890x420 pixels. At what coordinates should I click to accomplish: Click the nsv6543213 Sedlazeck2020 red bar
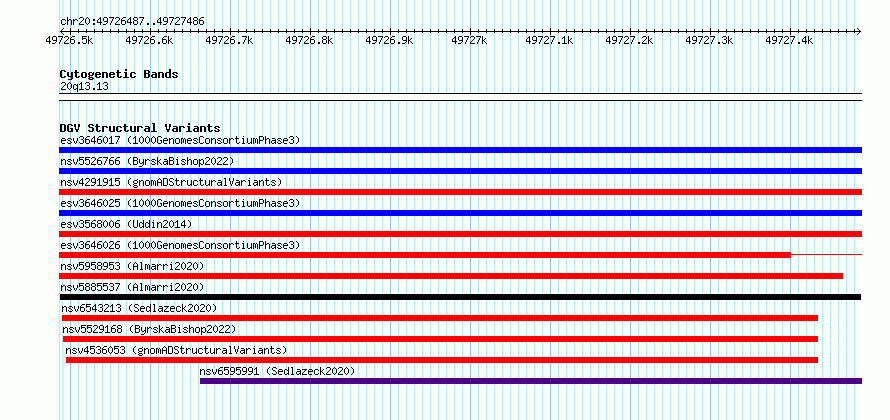(440, 318)
